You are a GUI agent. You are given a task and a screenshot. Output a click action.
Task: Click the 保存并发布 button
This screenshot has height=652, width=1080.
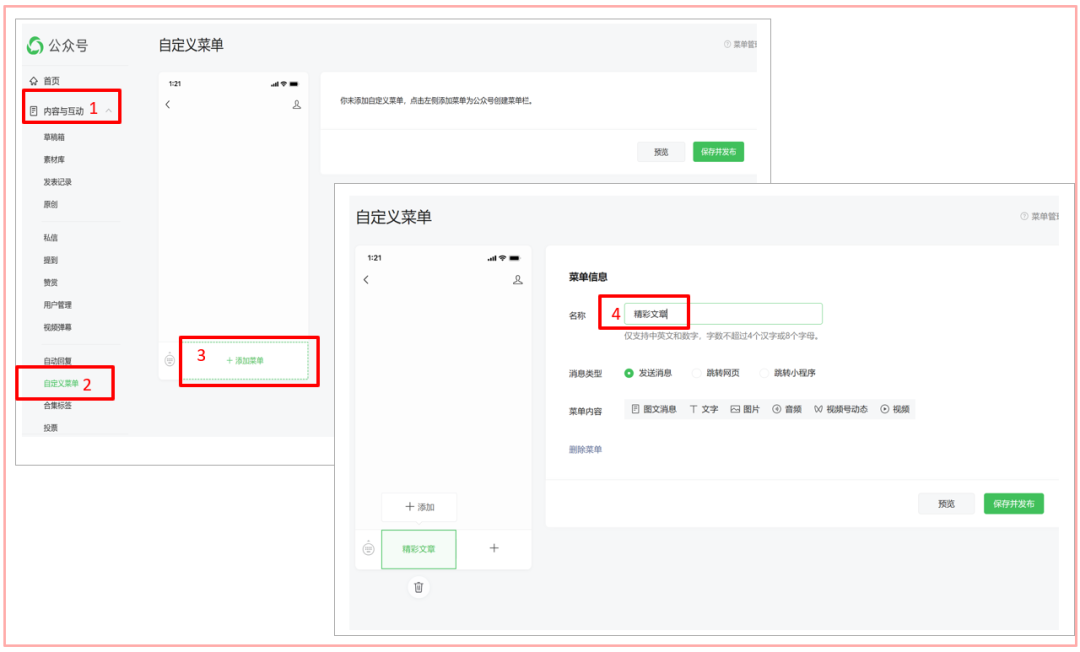coord(1014,503)
